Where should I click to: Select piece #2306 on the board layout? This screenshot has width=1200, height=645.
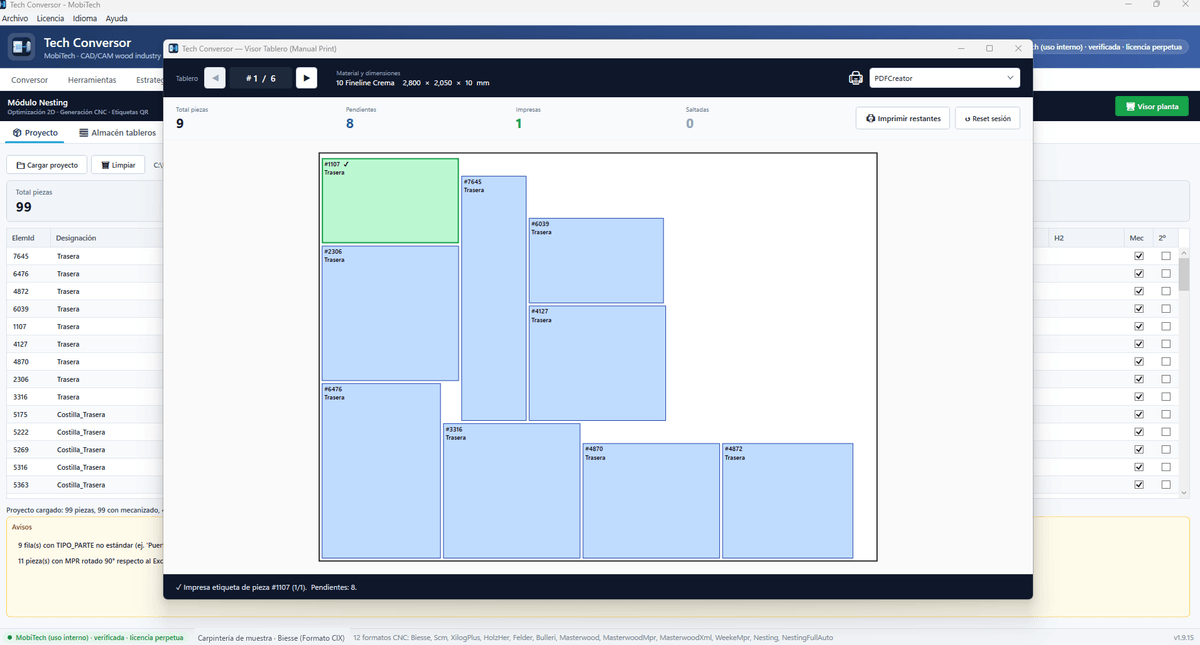click(390, 313)
